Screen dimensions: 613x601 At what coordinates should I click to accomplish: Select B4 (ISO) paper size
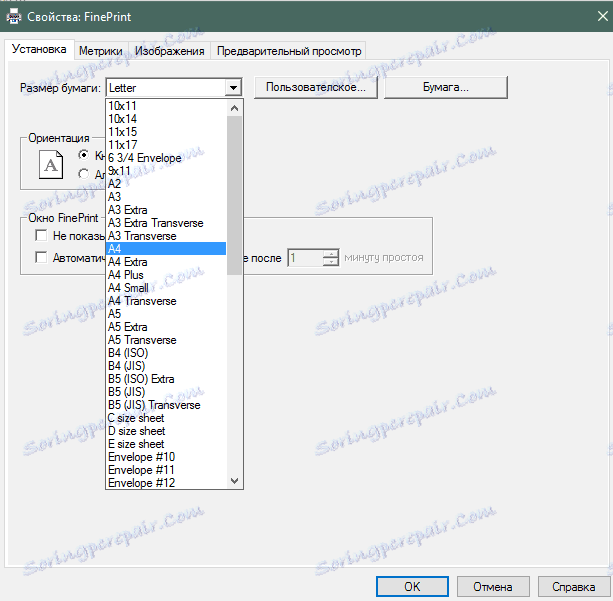coord(166,353)
